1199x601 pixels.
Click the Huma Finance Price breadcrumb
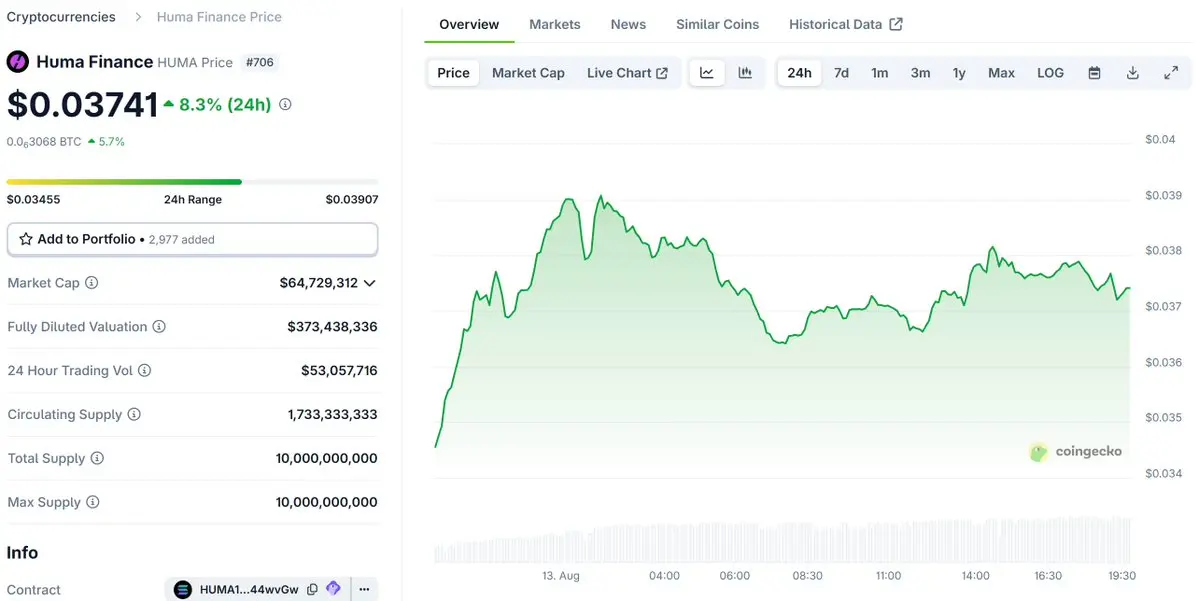coord(219,17)
